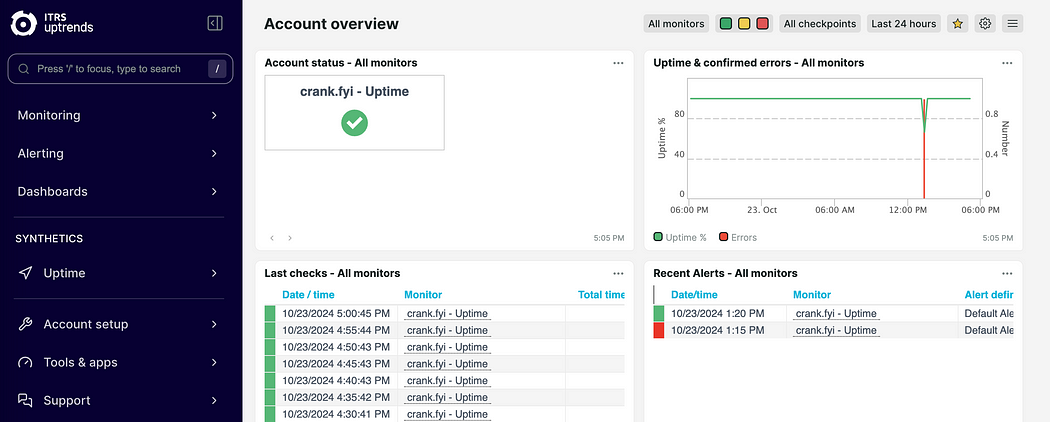
Task: Go to previous page in Account status
Action: pyautogui.click(x=272, y=238)
